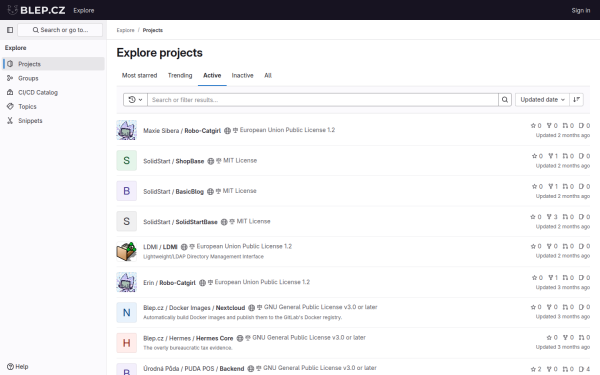
Task: Click the globe icon next to ShopBase
Action: [210, 161]
